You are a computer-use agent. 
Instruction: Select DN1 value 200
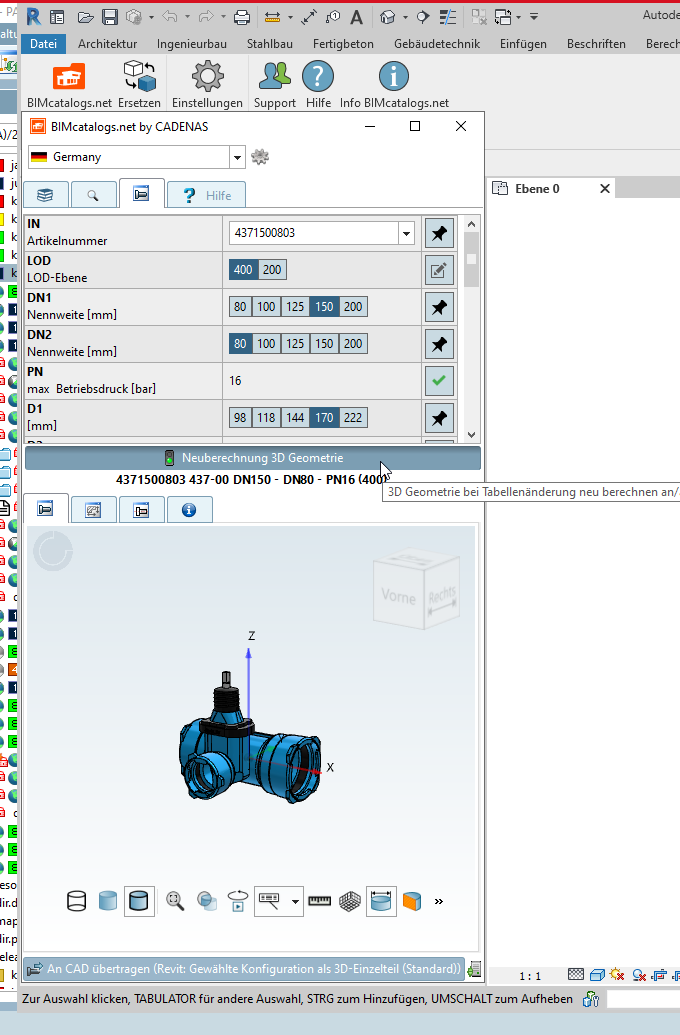(x=353, y=306)
